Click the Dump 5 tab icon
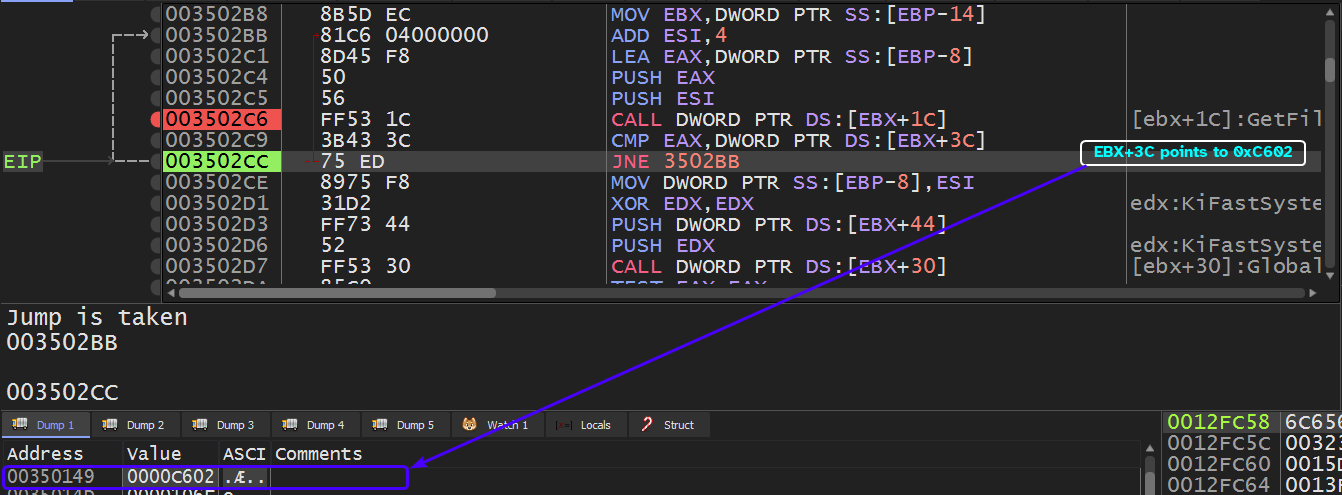The image size is (1342, 495). click(380, 425)
